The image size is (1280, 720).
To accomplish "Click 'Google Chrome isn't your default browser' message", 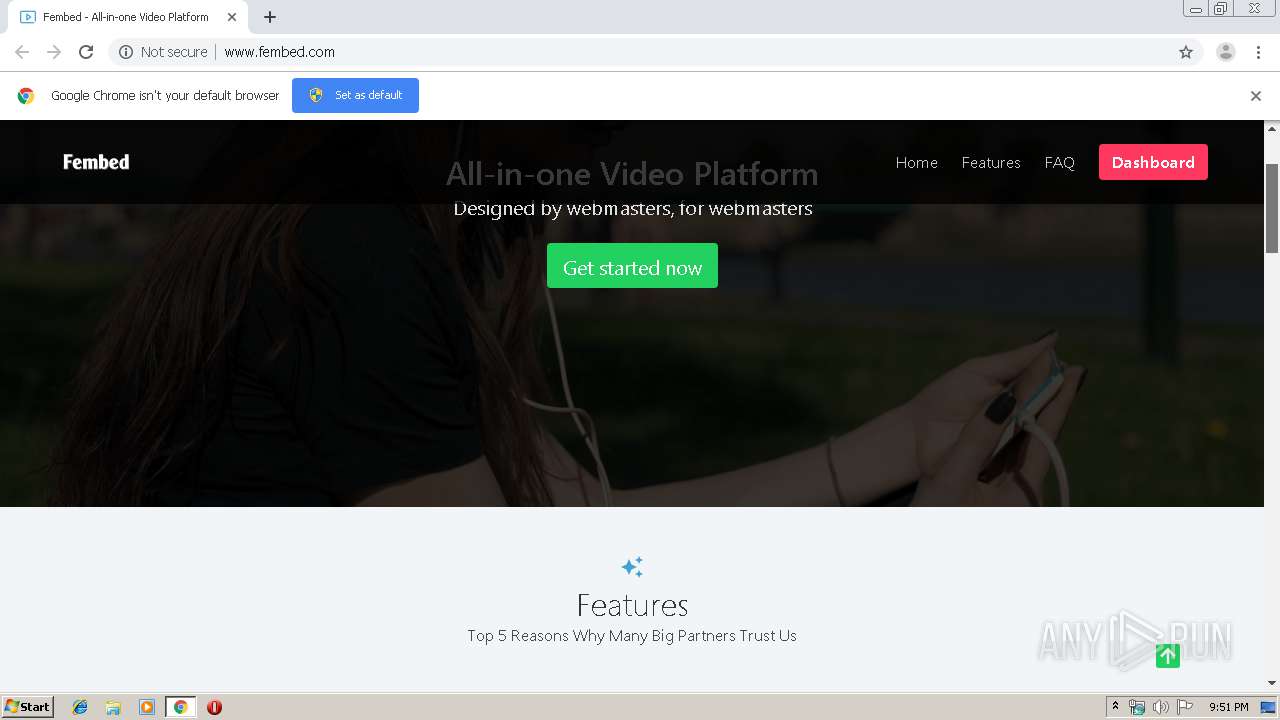I will click(x=165, y=96).
